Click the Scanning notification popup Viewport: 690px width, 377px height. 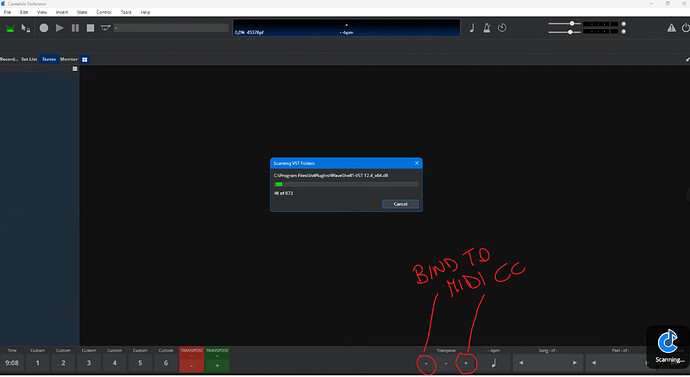668,347
